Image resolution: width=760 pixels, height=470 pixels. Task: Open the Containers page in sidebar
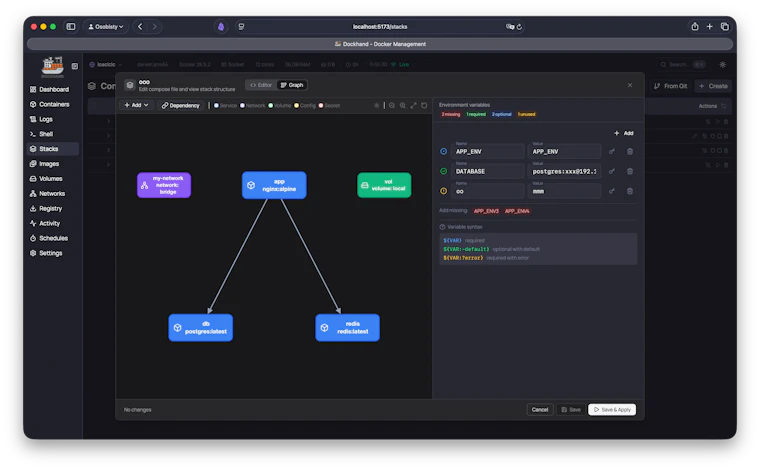click(x=50, y=104)
